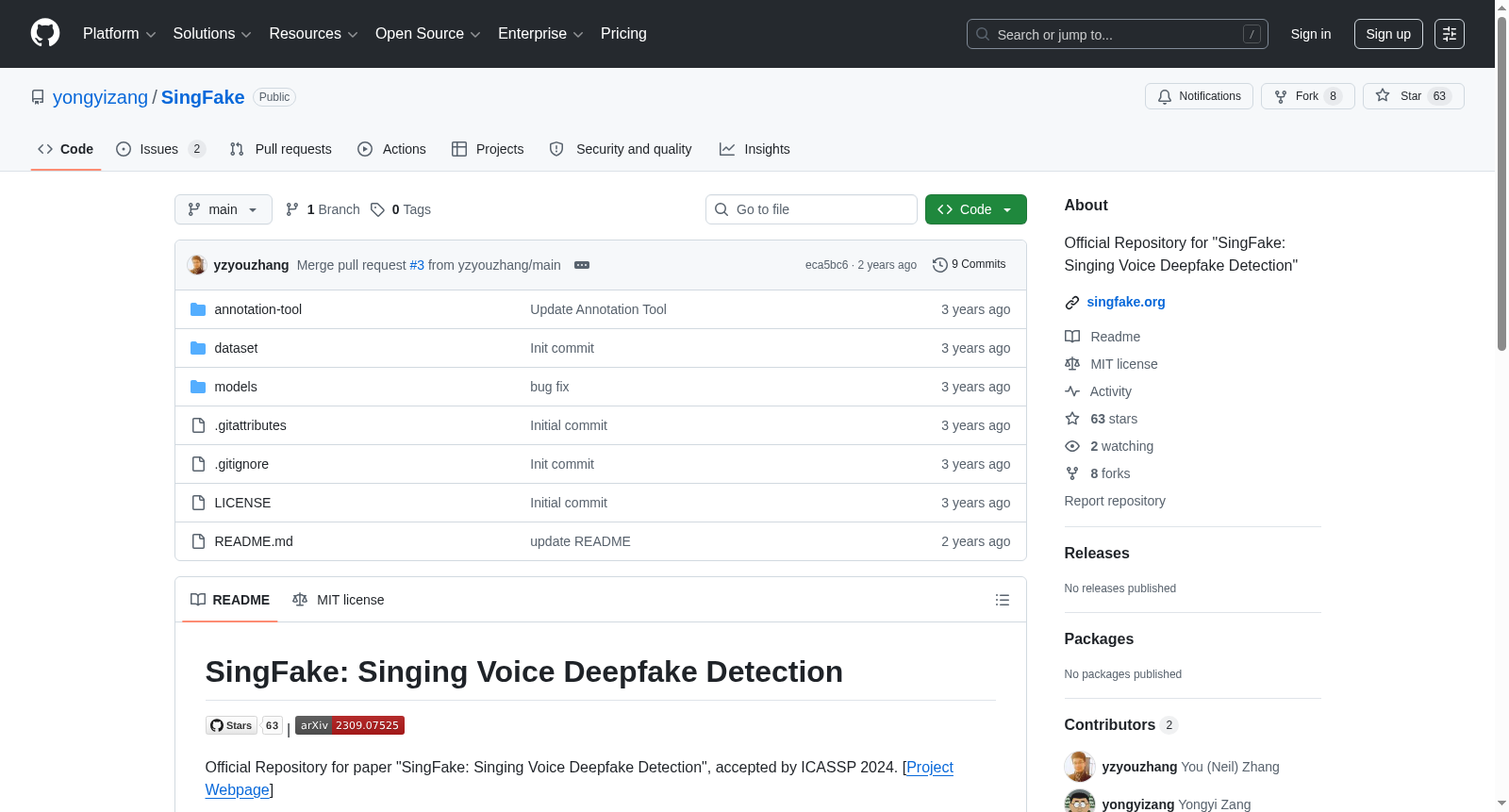Screen dimensions: 1509x812
Task: Open pull request #3 link
Action: click(x=417, y=265)
